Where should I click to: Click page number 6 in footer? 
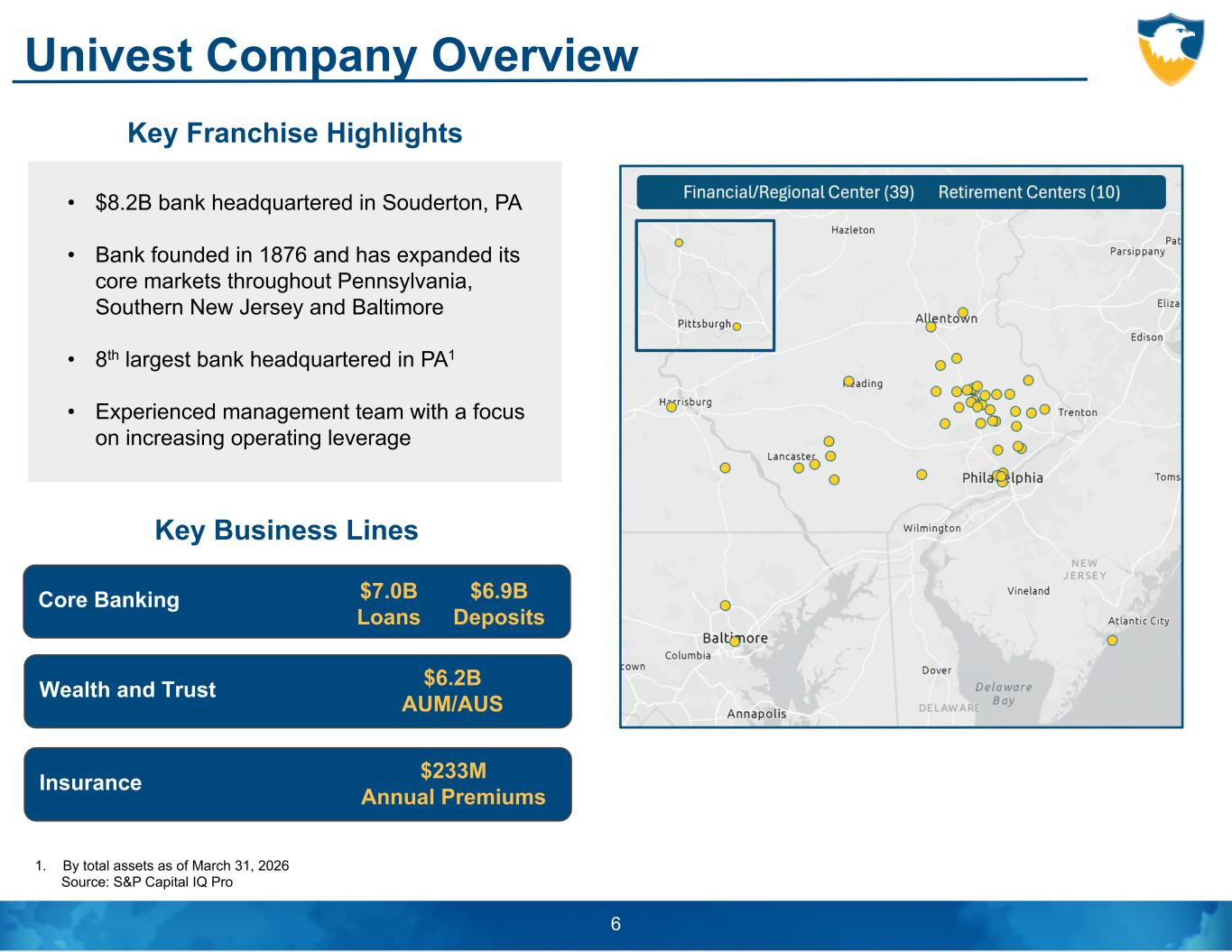pyautogui.click(x=616, y=924)
